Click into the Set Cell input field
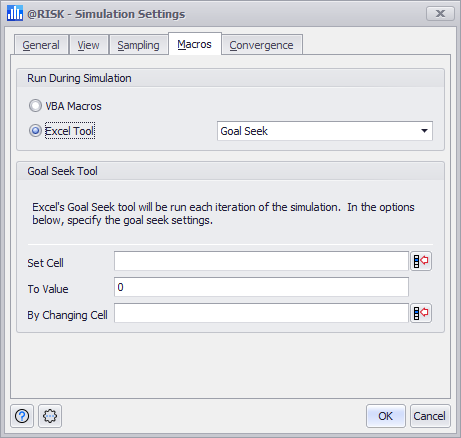 click(261, 261)
